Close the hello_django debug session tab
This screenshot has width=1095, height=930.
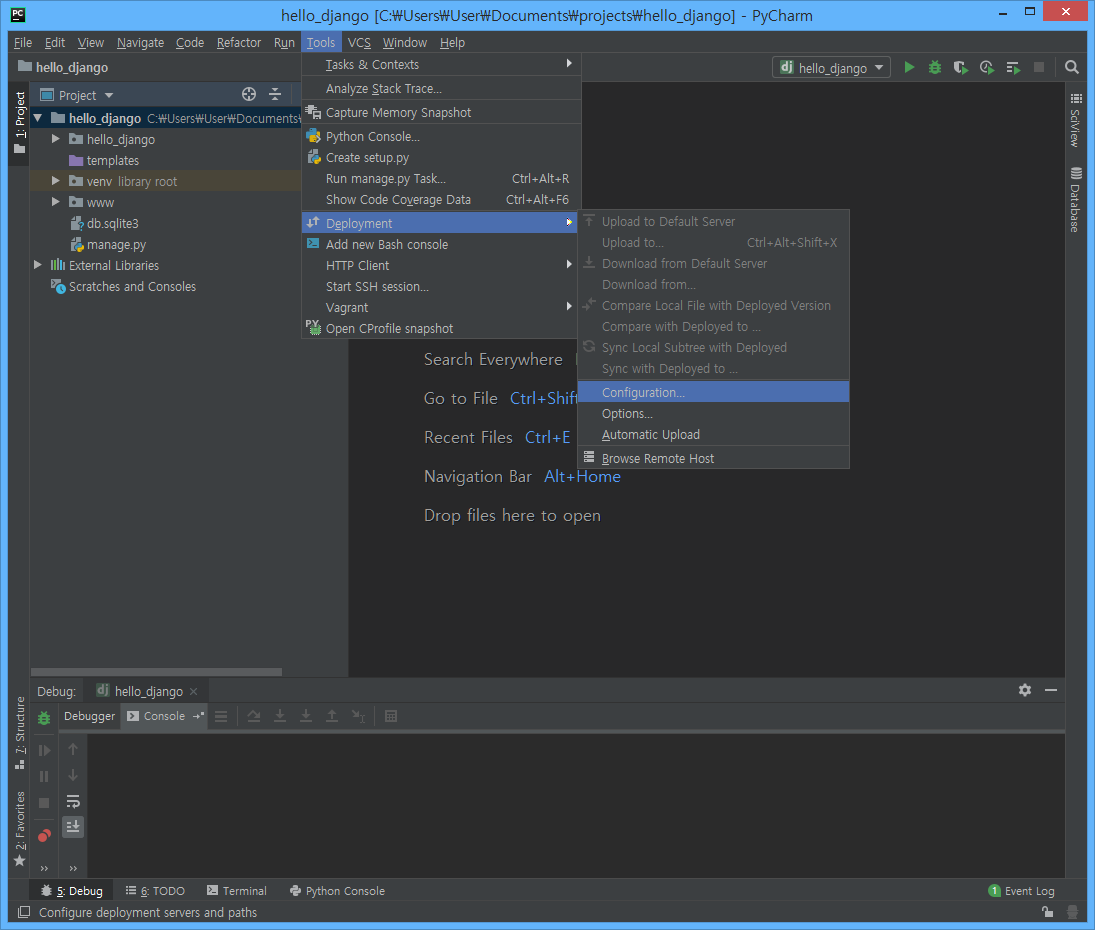(193, 691)
